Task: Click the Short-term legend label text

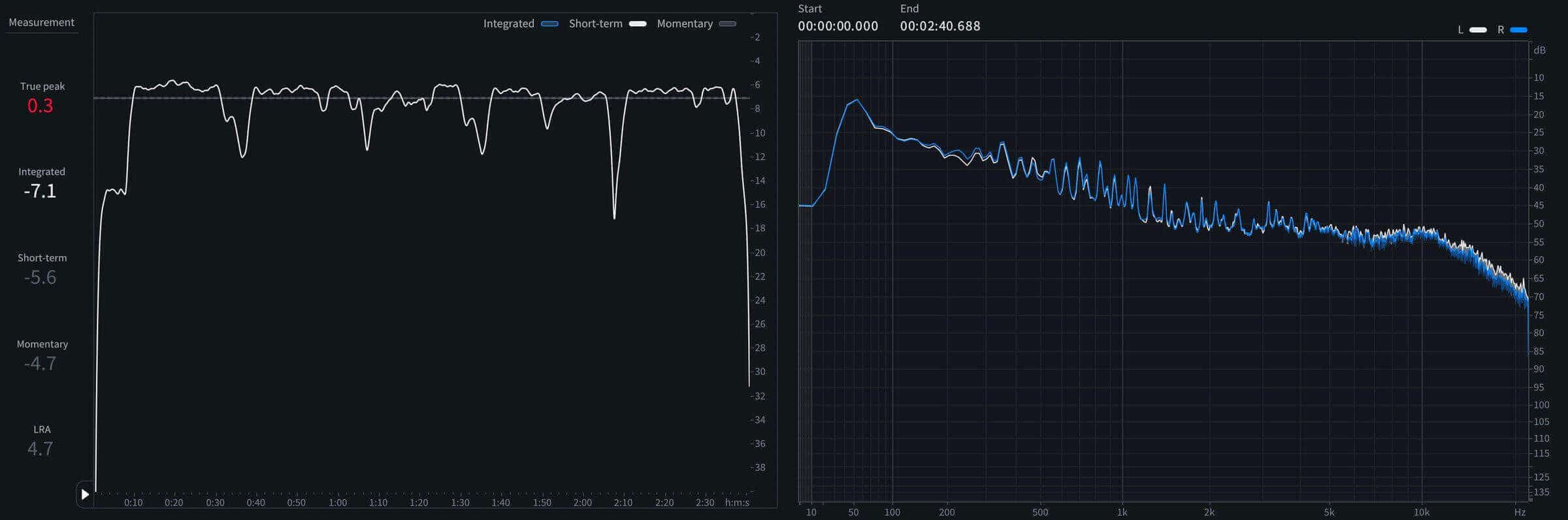Action: [x=595, y=24]
